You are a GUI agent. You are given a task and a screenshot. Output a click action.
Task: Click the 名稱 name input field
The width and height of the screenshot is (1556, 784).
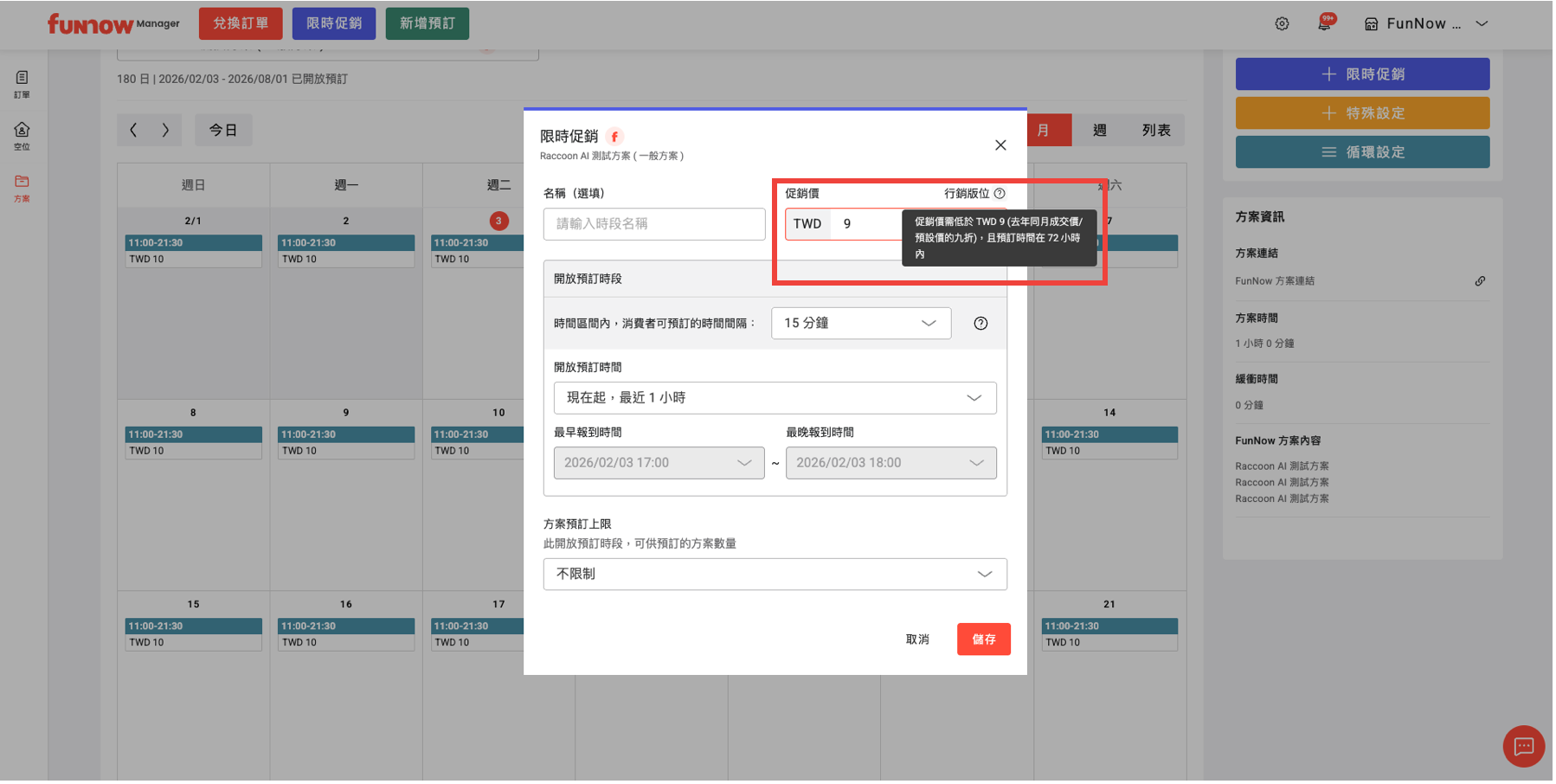coord(655,224)
